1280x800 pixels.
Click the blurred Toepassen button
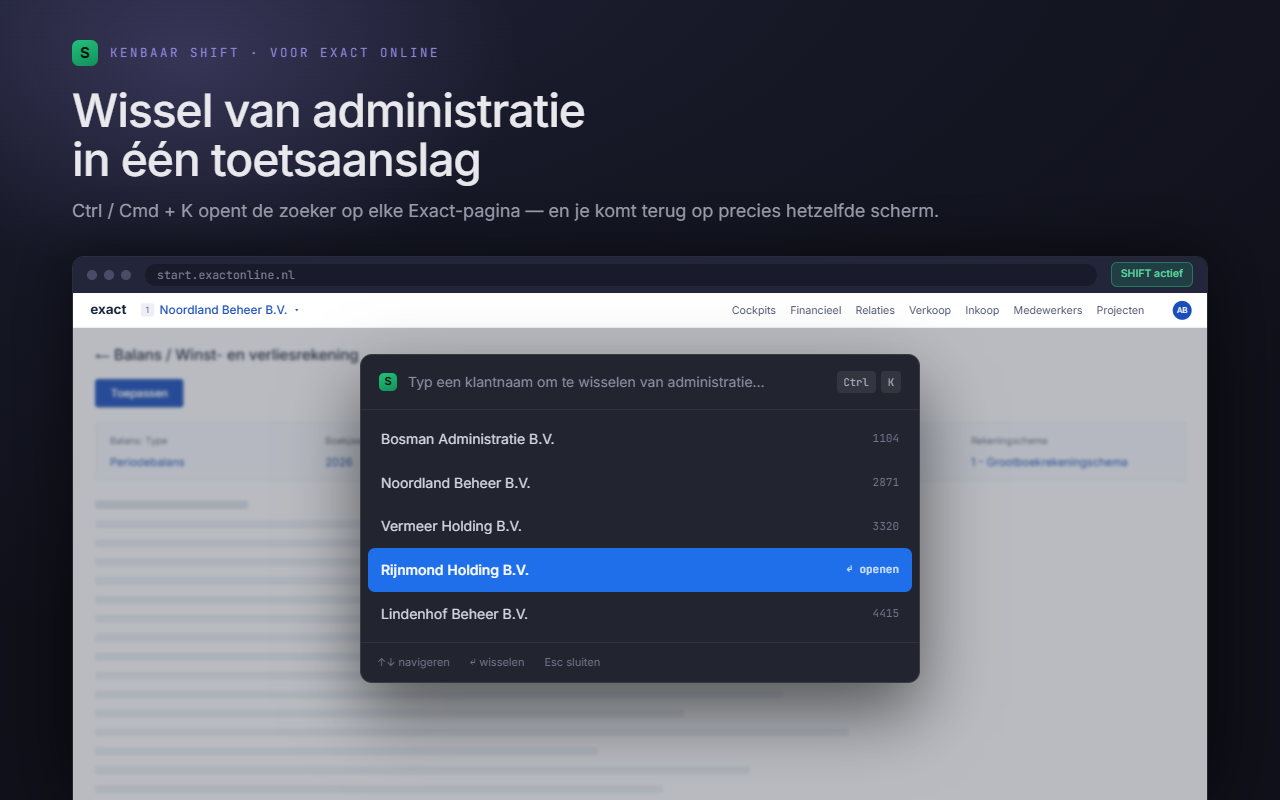139,393
